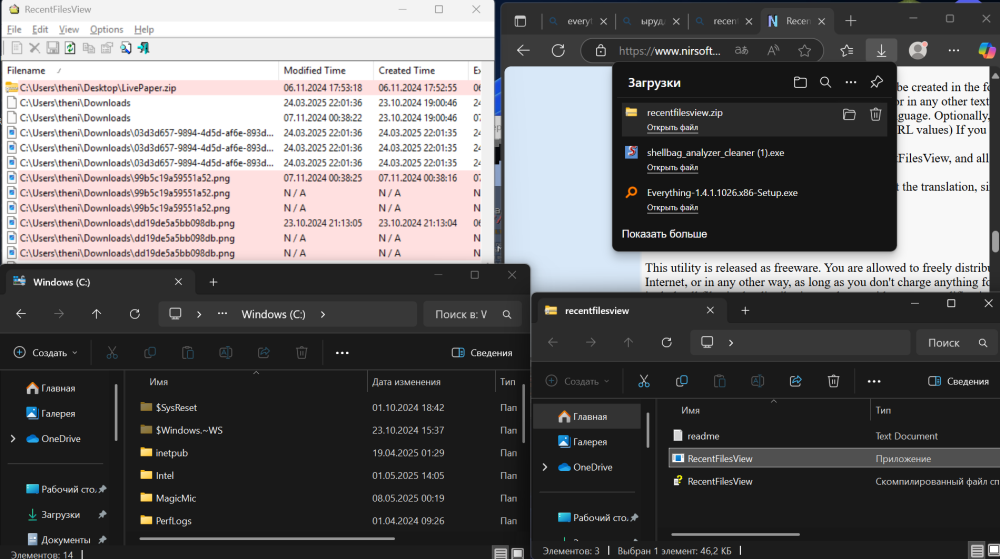1000x559 pixels.
Task: Click the Поиск в search box in Windows (C:)
Action: click(x=472, y=314)
